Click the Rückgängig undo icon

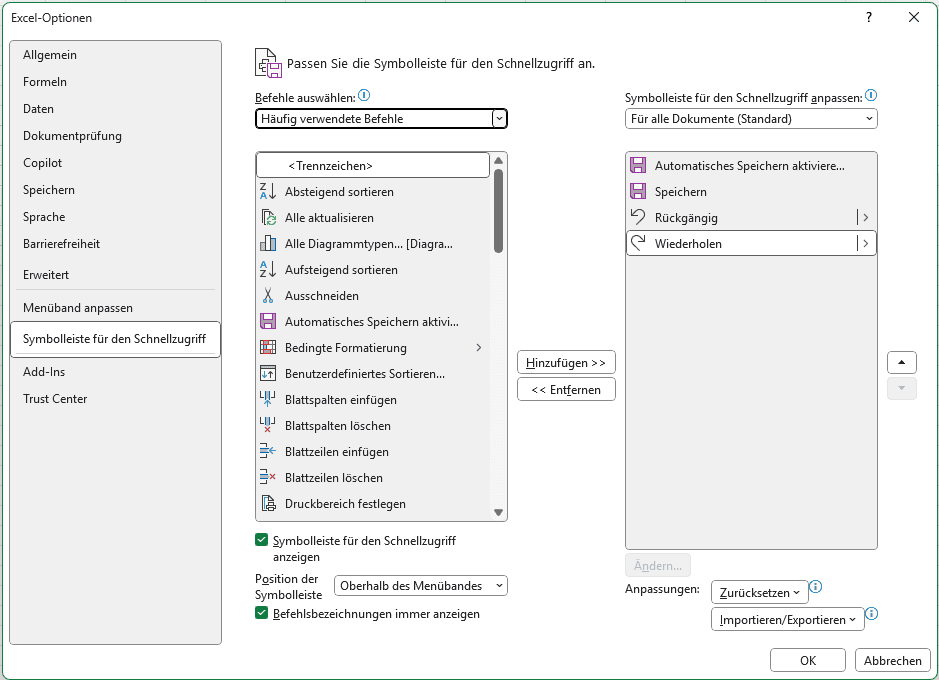click(x=638, y=217)
